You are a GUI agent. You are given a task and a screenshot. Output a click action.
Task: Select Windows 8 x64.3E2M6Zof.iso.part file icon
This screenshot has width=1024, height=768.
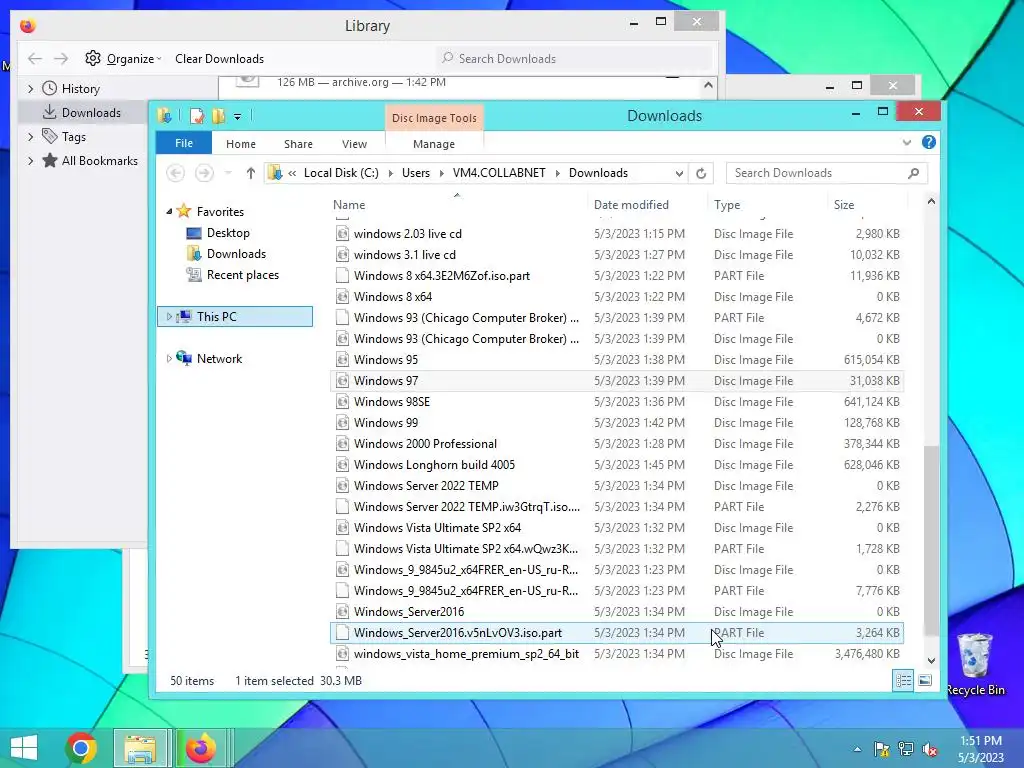point(342,276)
